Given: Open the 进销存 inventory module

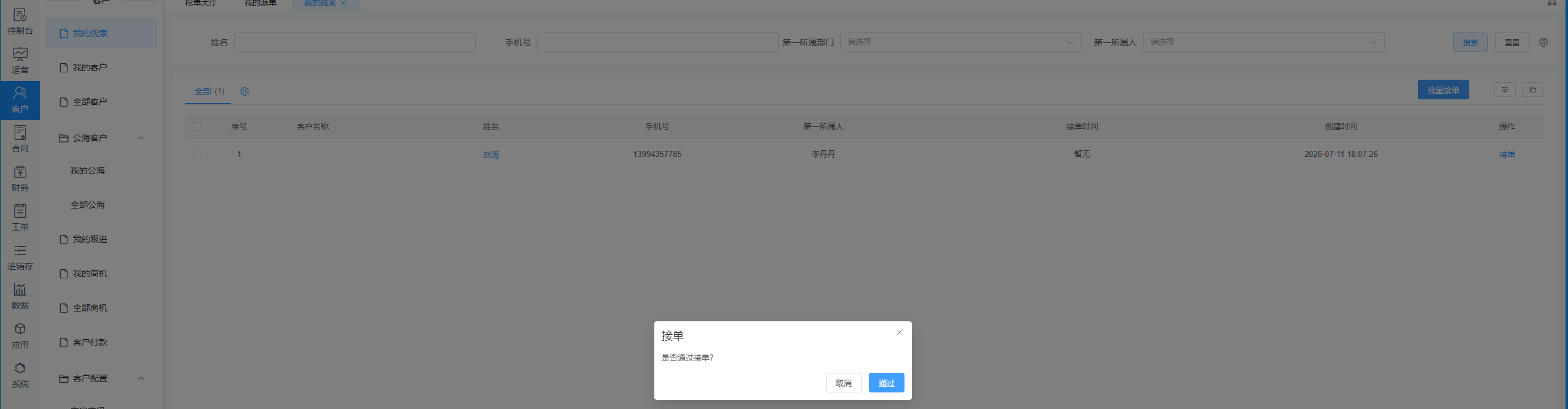Looking at the screenshot, I should pos(20,257).
